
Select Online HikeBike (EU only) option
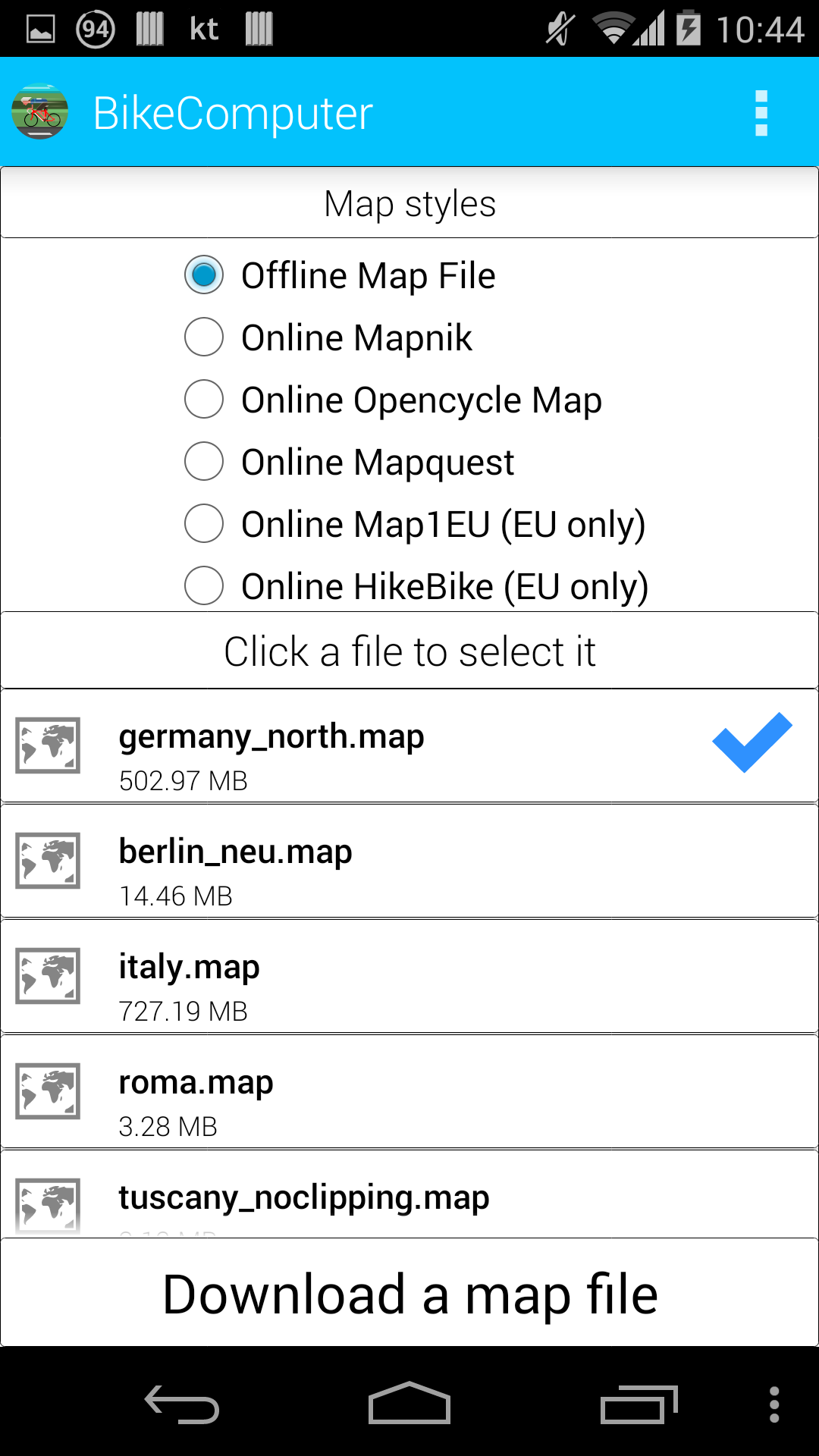click(x=416, y=586)
